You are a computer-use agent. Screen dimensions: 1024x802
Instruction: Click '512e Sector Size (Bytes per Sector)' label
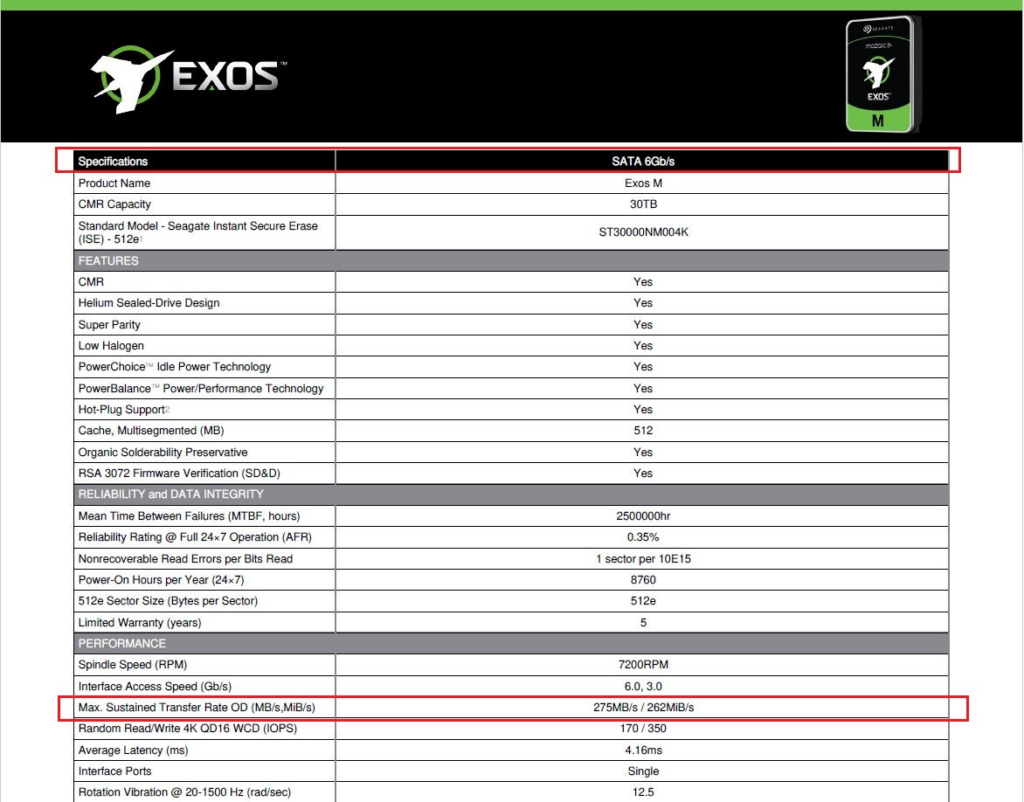tap(168, 600)
